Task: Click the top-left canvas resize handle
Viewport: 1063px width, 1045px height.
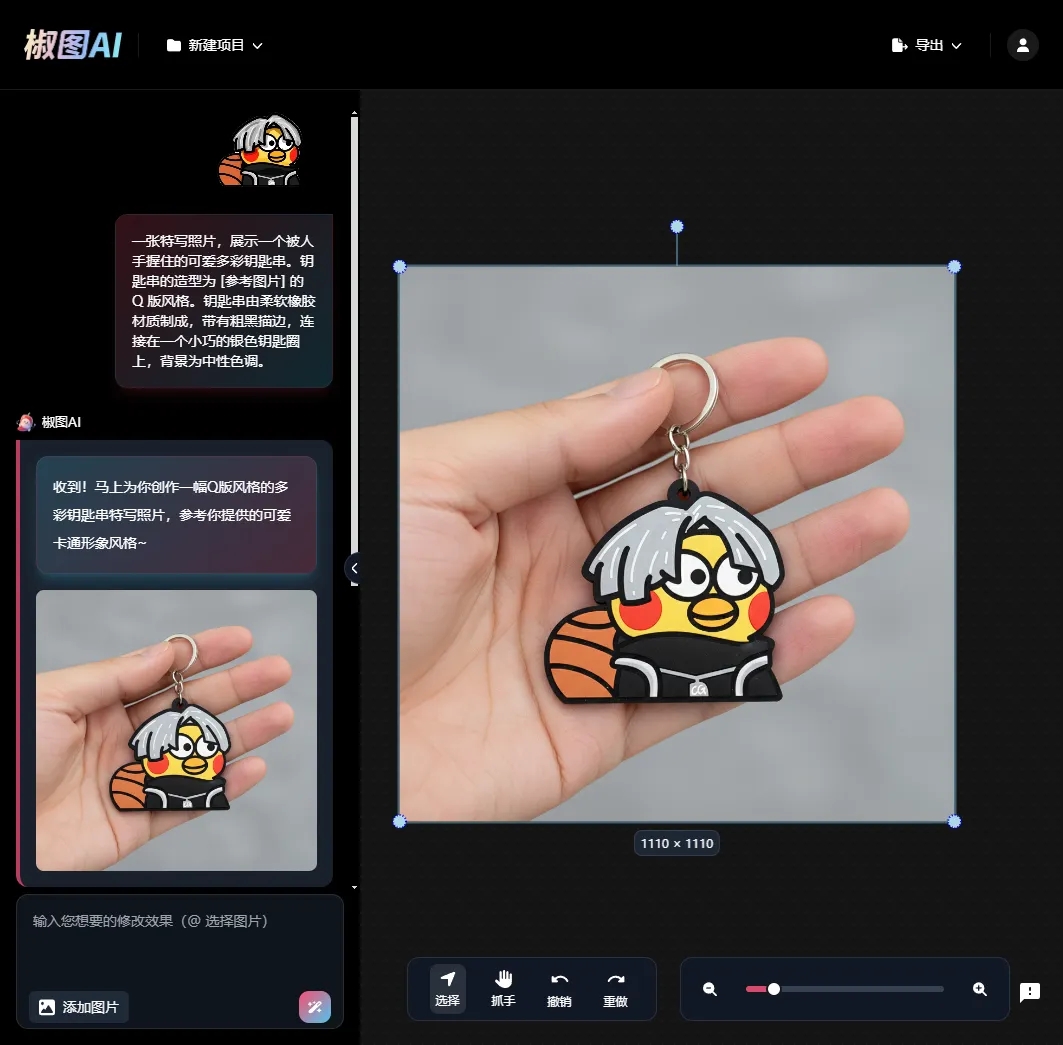Action: coord(400,267)
